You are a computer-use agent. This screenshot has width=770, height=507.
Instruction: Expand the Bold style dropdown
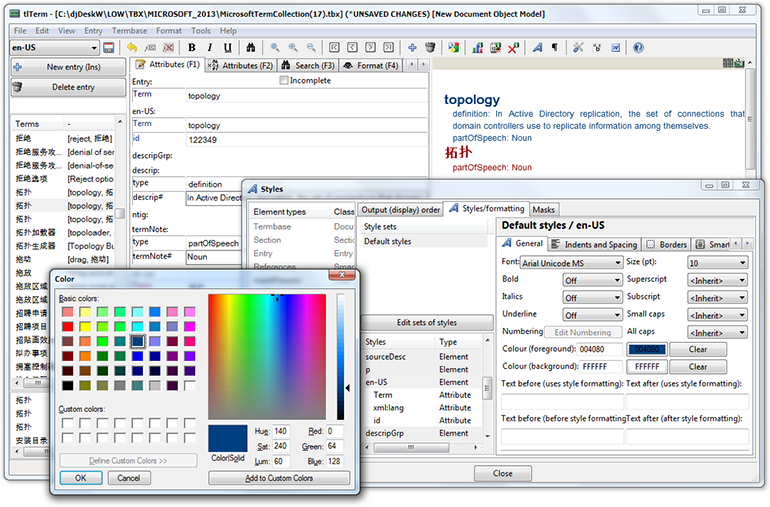[x=592, y=280]
